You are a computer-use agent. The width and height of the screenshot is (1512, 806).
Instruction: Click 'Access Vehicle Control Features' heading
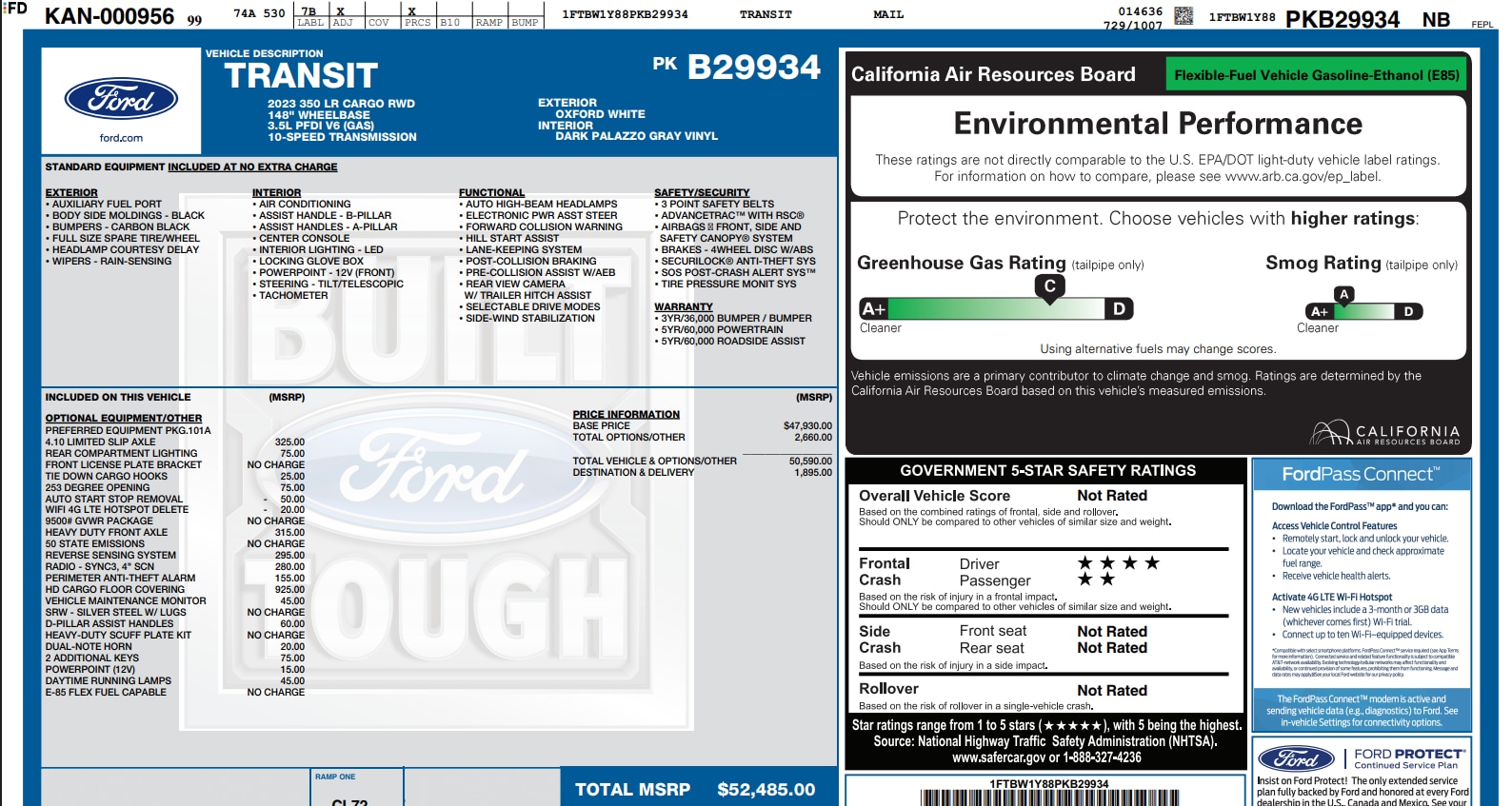(1334, 526)
